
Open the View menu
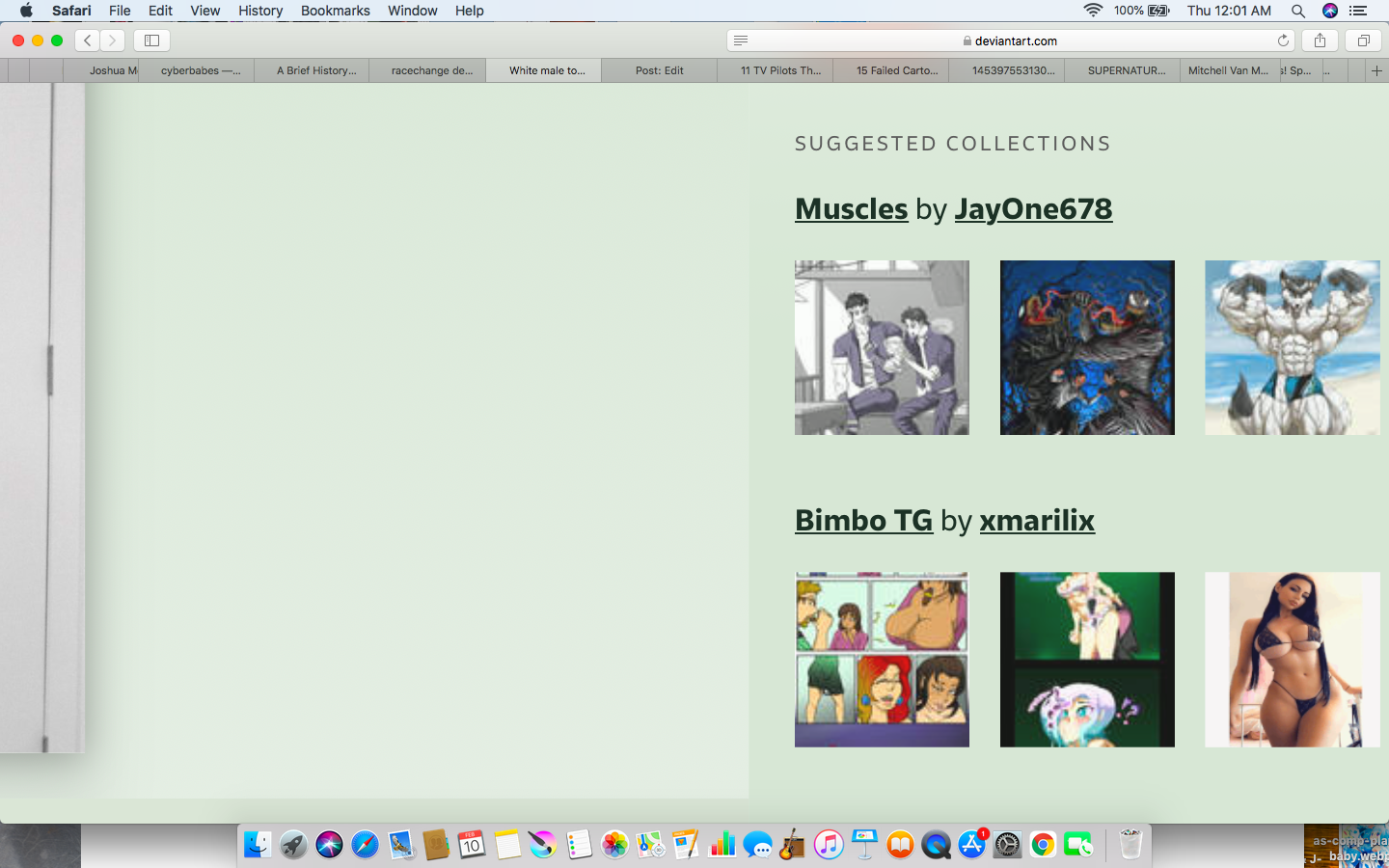tap(204, 11)
